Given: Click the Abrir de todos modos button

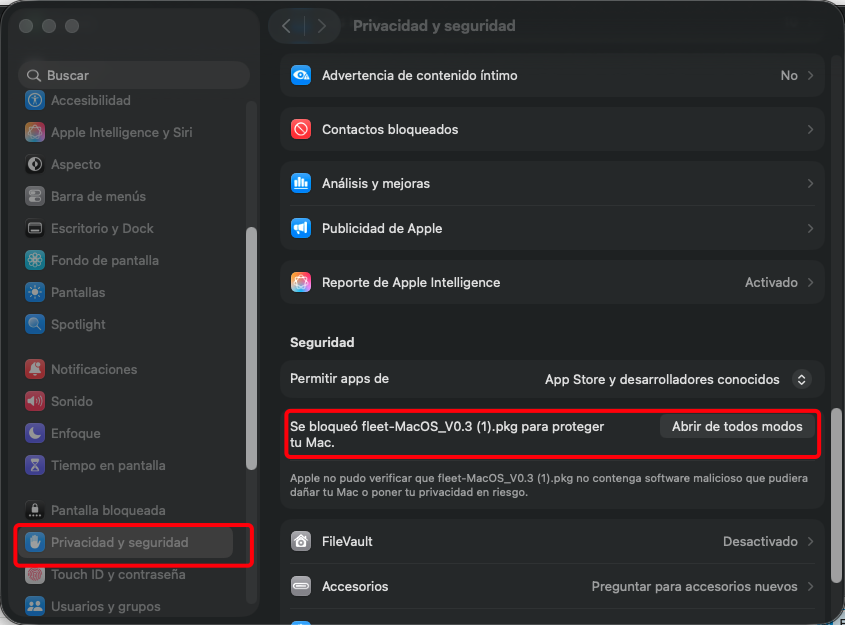Looking at the screenshot, I should [737, 426].
